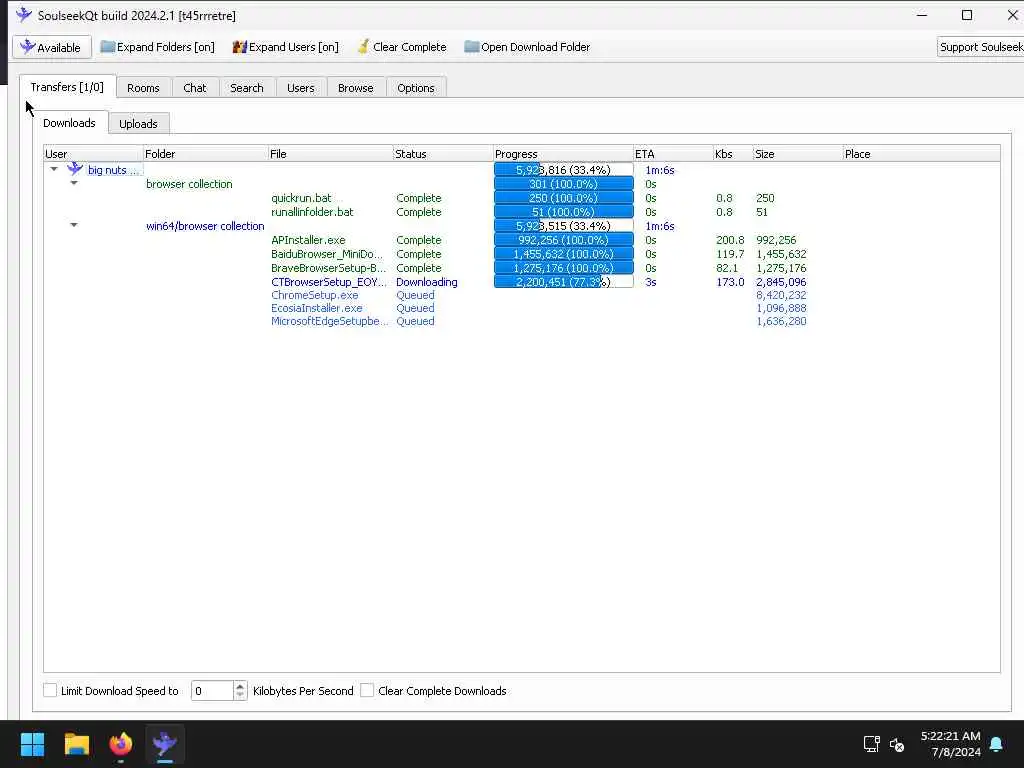Screen dimensions: 1024x768
Task: Open the Chat tab
Action: (195, 88)
